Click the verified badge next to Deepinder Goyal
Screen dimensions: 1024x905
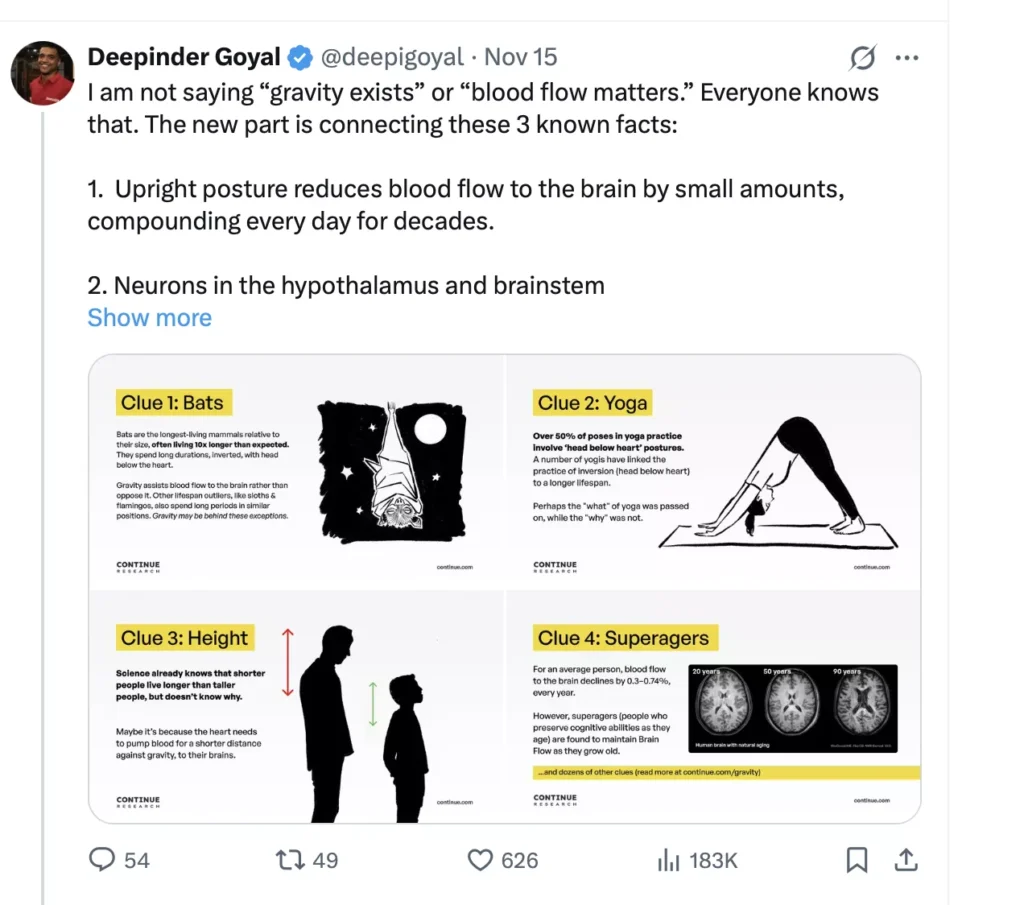[x=300, y=57]
